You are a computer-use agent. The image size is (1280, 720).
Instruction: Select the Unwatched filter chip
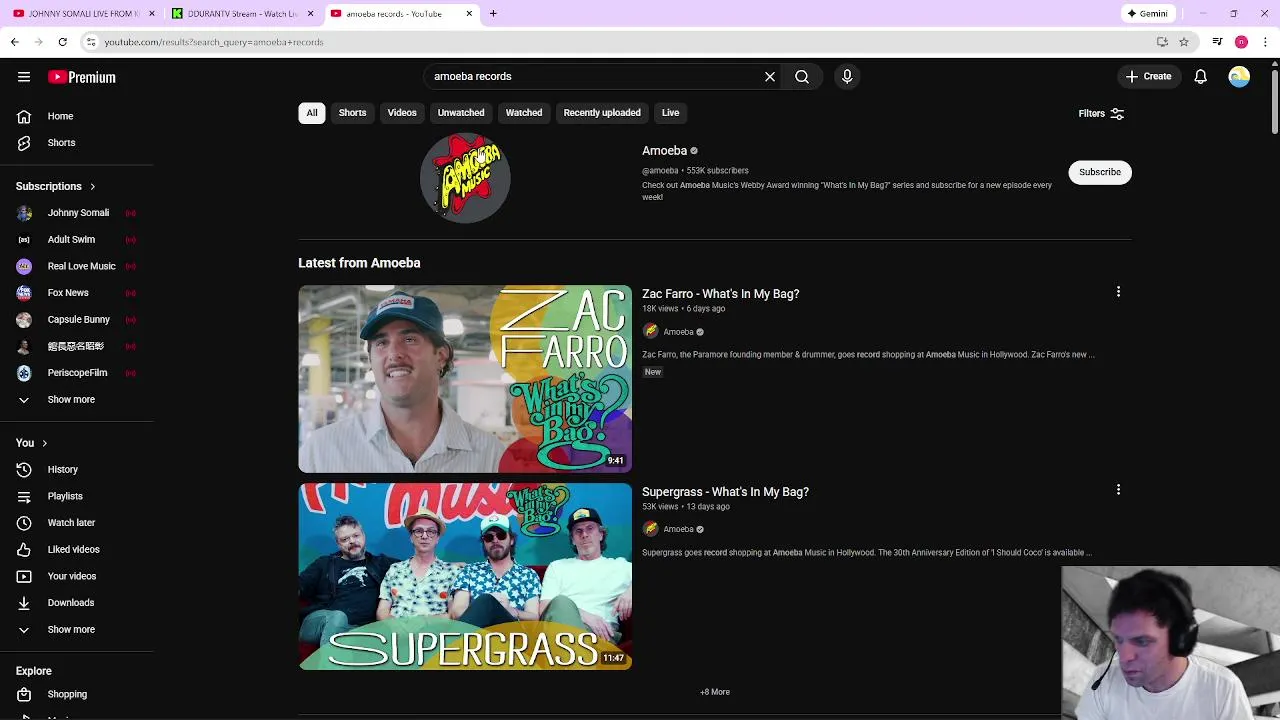click(461, 113)
